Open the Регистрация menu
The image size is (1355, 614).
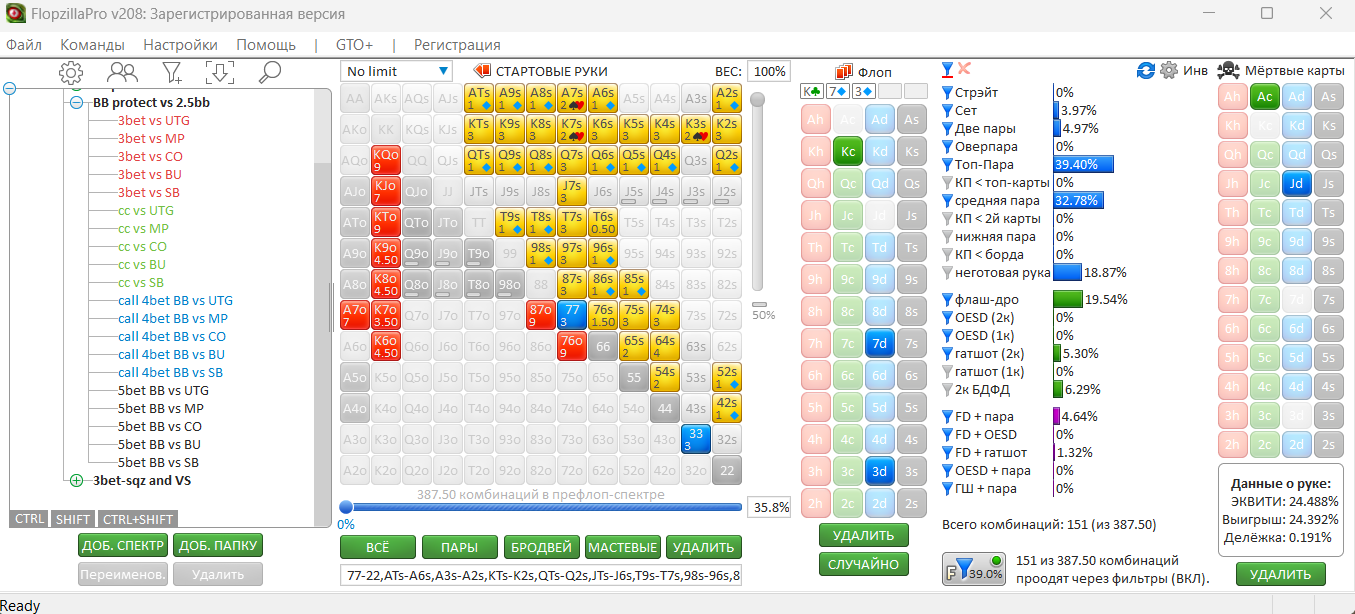457,45
